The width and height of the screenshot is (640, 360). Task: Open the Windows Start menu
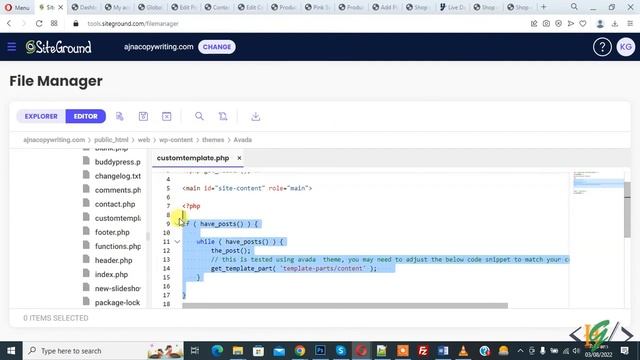(11, 351)
